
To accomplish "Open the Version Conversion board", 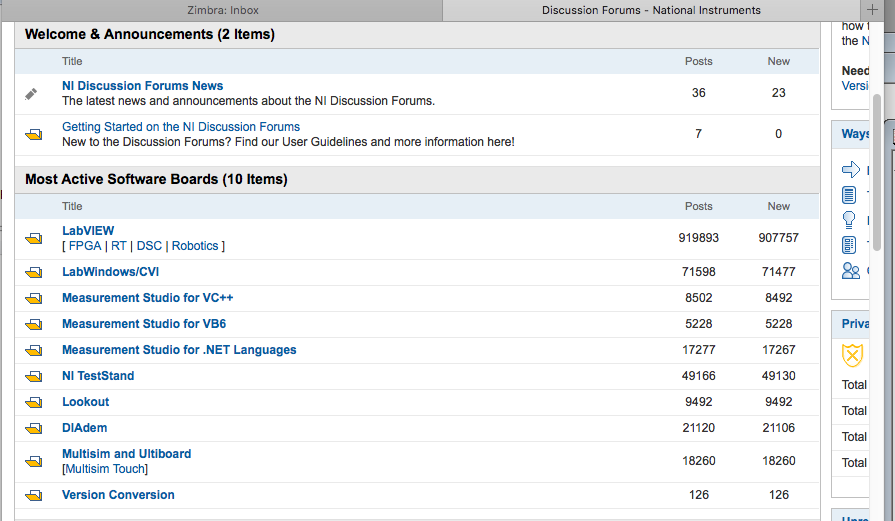I will pyautogui.click(x=118, y=495).
